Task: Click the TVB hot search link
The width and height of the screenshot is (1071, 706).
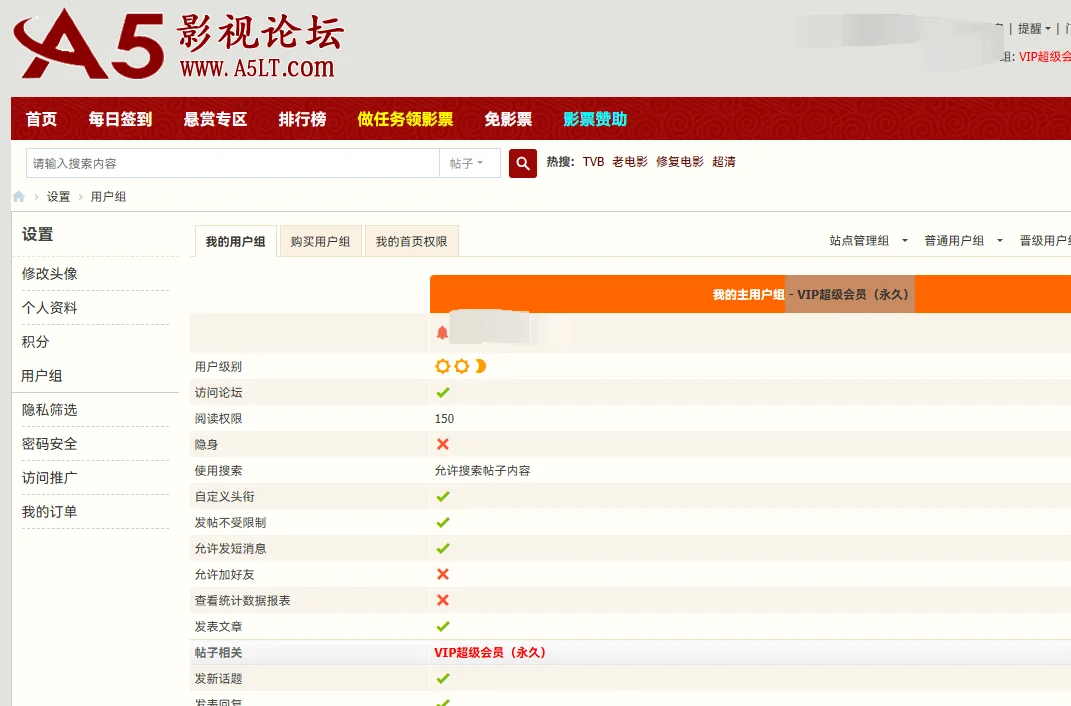Action: click(593, 162)
